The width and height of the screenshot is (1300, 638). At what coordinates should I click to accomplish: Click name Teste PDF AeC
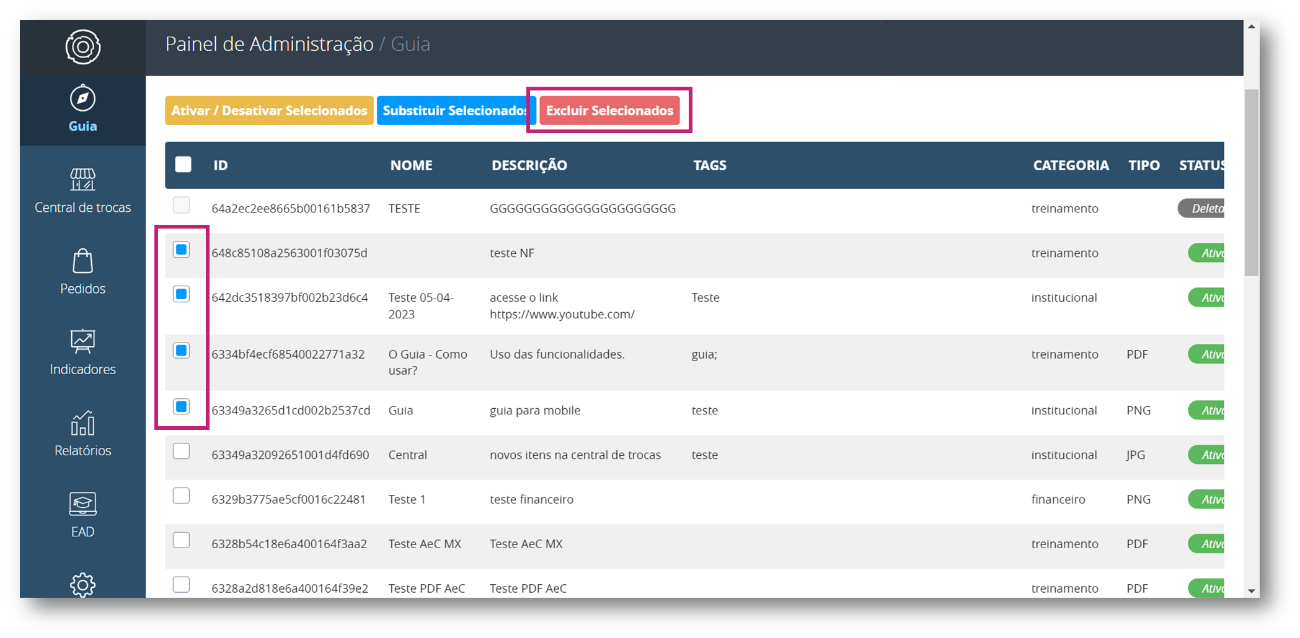(x=427, y=588)
